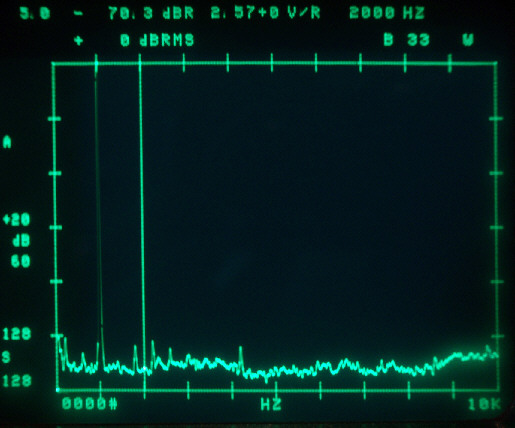Select the 2000 HZ cursor frequency readout
515x428 pixels.
387,14
